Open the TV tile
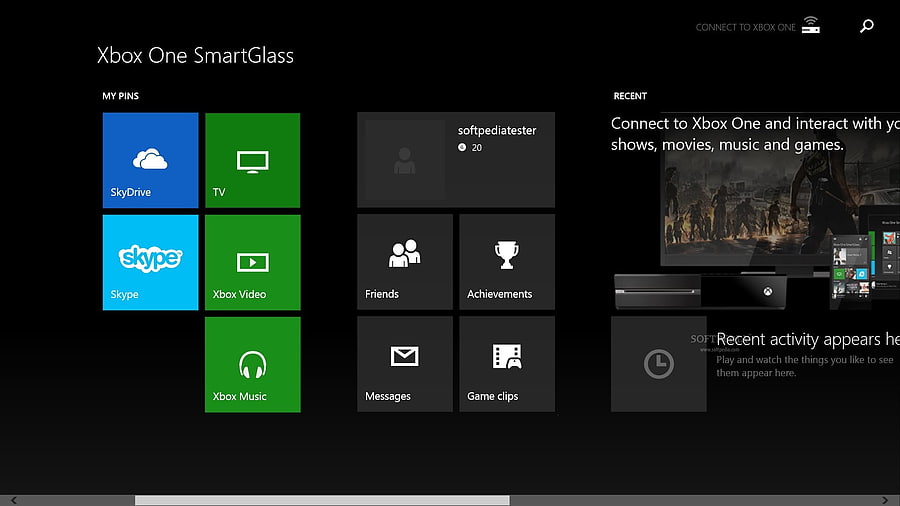 (253, 160)
